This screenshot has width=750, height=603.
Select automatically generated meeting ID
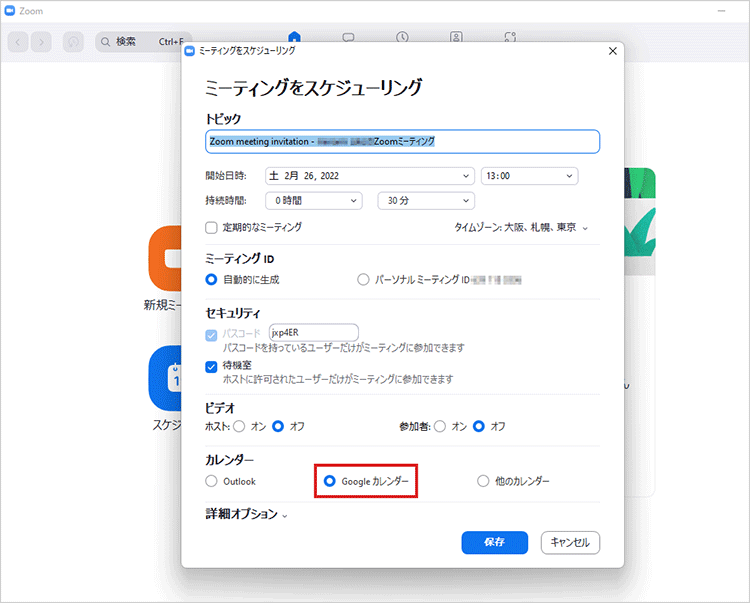[211, 280]
